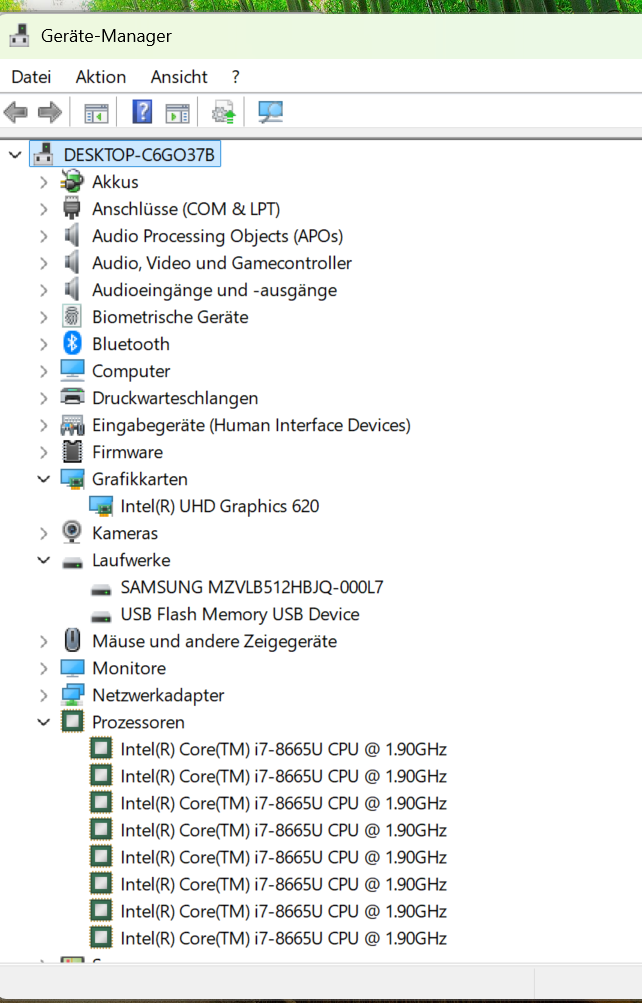Collapse the Prozessoren category
The width and height of the screenshot is (642, 1003).
(43, 722)
